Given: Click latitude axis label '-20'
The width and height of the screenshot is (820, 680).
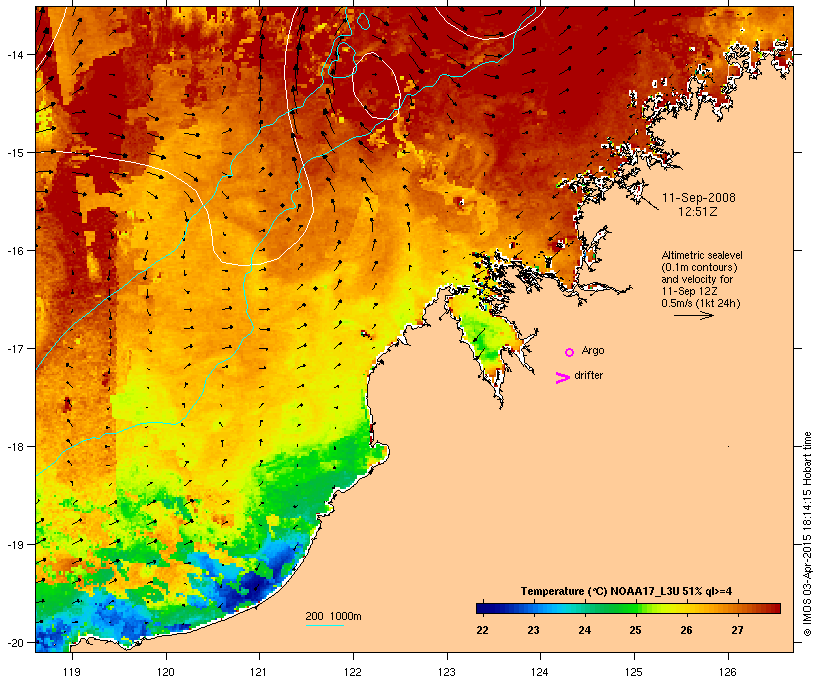Looking at the screenshot, I should click(x=15, y=643).
